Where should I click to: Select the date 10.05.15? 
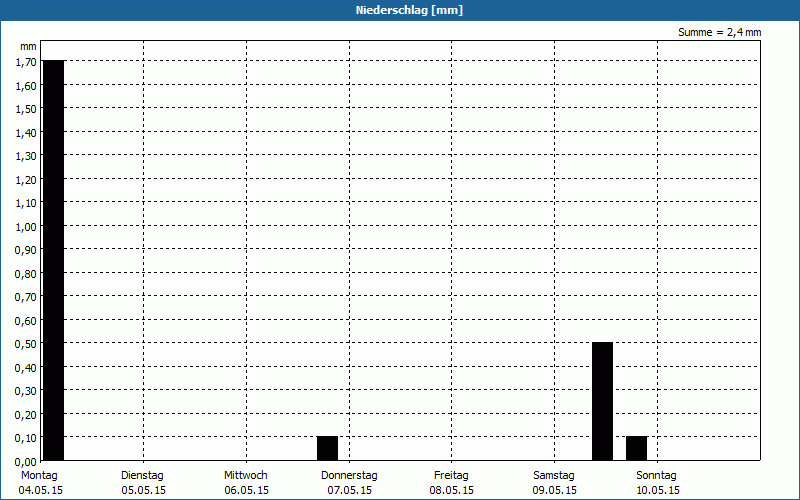point(658,490)
